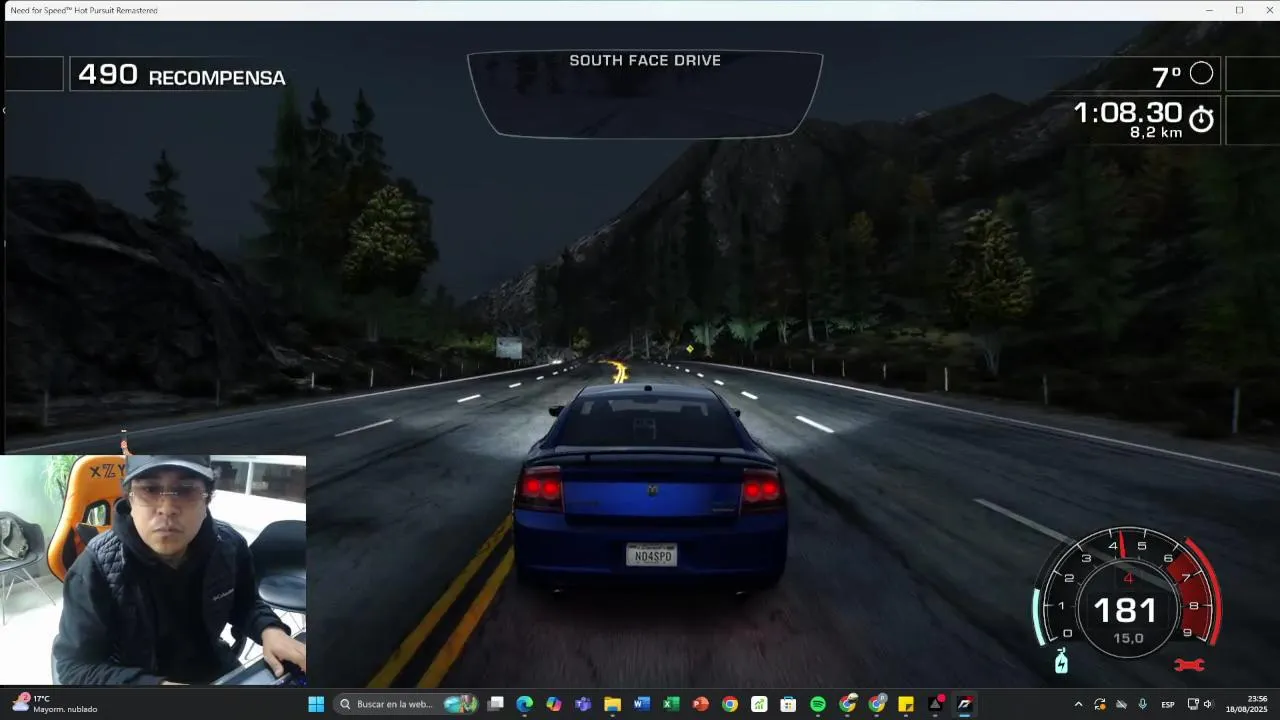Click the nitrous bottle icon below speedometer

(x=1061, y=661)
